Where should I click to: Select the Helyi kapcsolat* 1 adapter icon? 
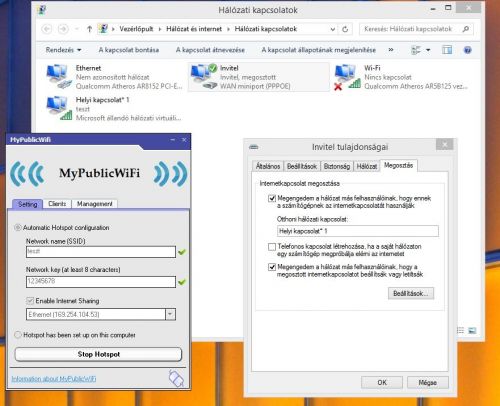(59, 108)
